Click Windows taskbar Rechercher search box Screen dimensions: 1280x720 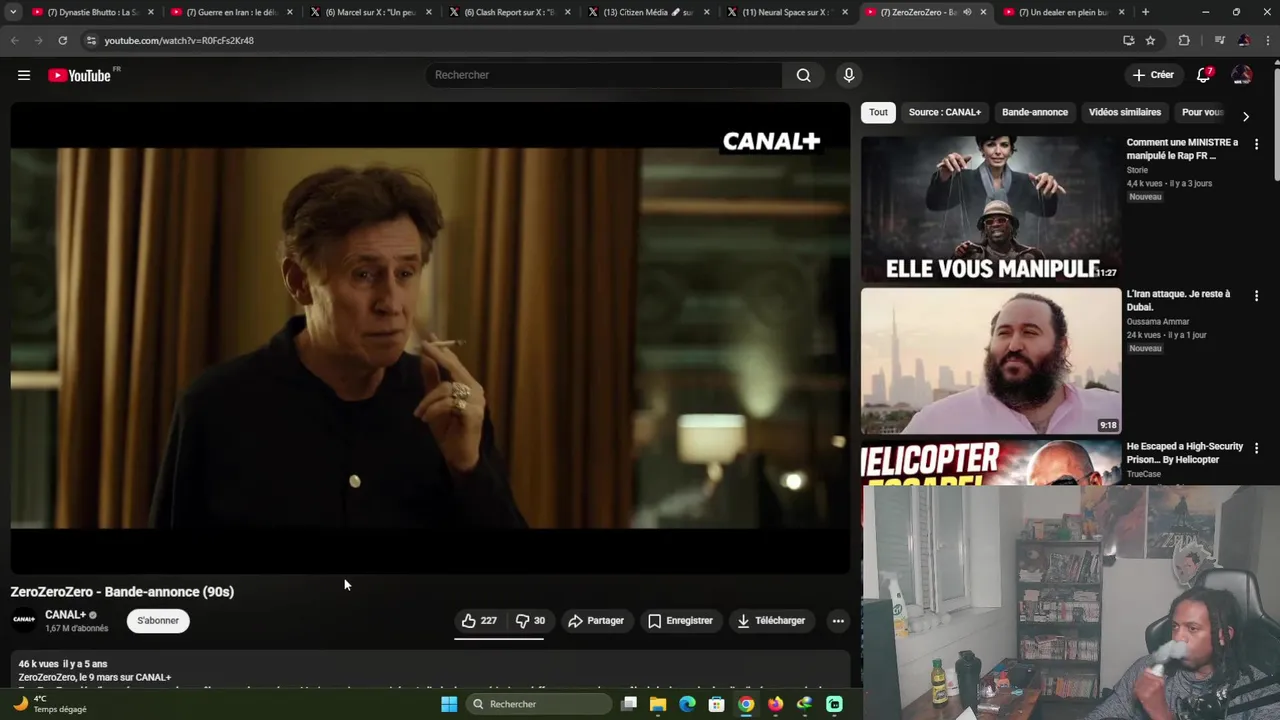point(540,704)
